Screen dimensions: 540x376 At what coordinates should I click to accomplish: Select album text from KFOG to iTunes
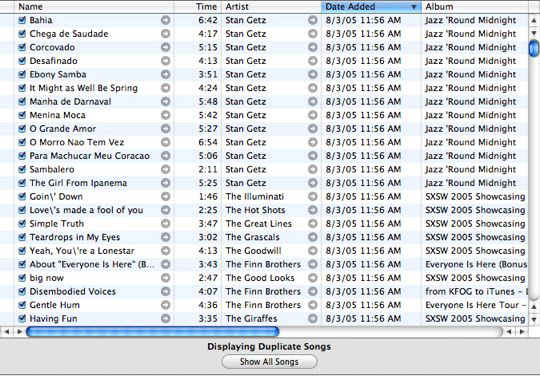point(470,292)
